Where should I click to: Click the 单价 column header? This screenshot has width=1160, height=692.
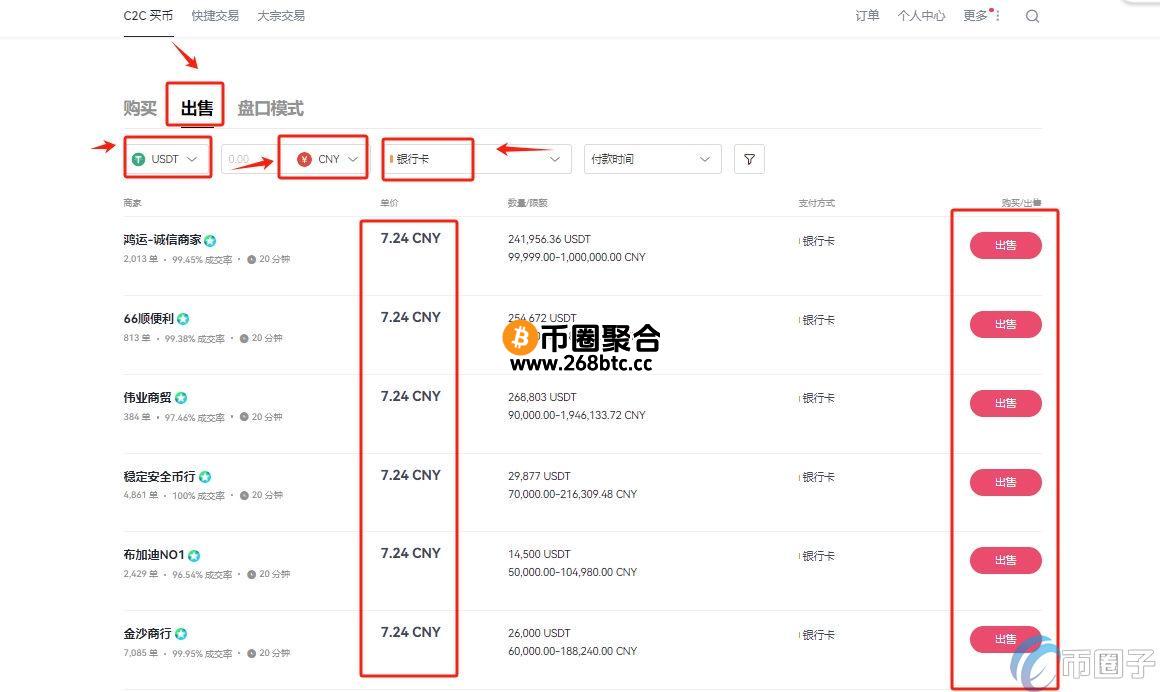[x=389, y=203]
